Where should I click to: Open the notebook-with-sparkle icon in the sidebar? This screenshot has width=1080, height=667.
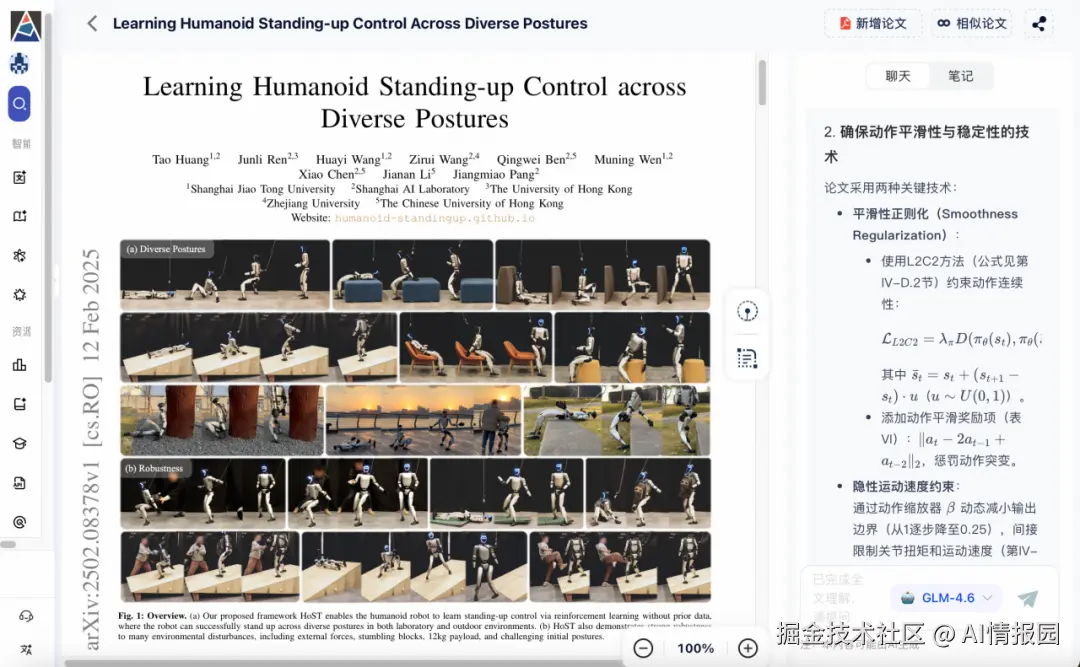point(19,404)
